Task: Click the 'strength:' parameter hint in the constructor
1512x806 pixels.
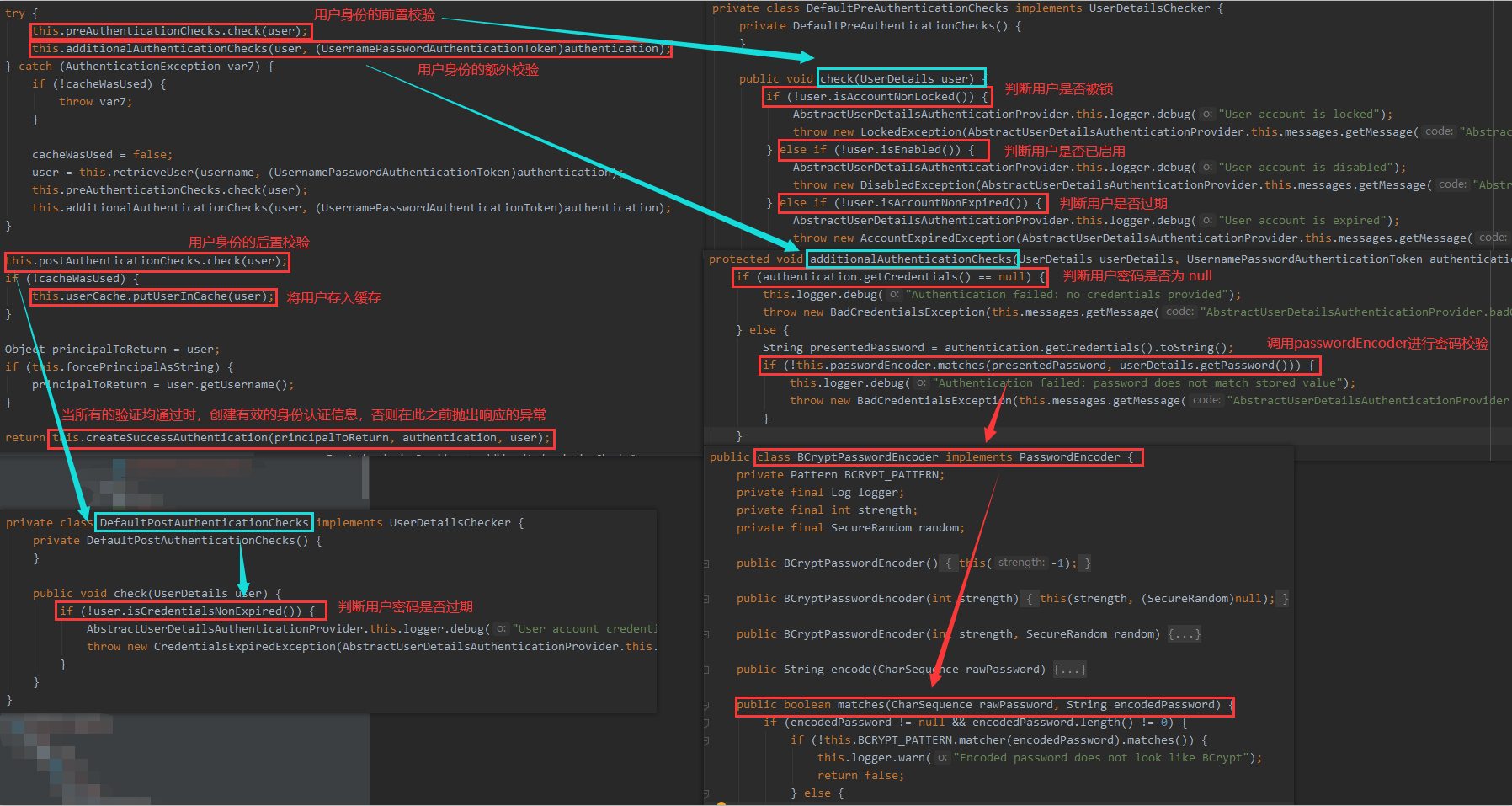Action: click(1021, 563)
